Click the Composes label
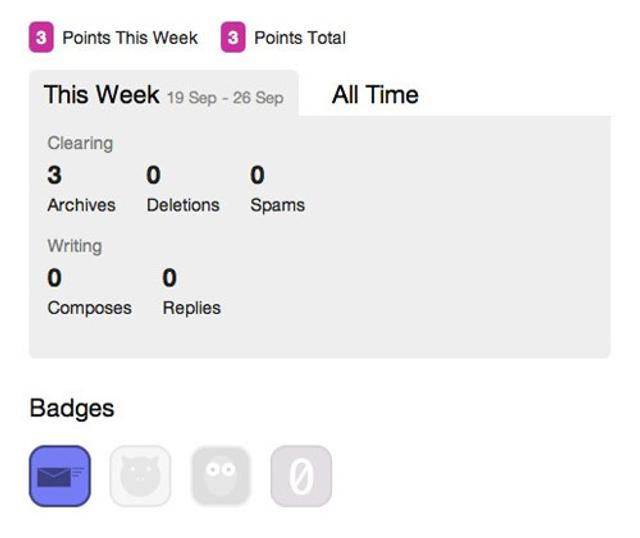The width and height of the screenshot is (640, 538). click(x=89, y=308)
